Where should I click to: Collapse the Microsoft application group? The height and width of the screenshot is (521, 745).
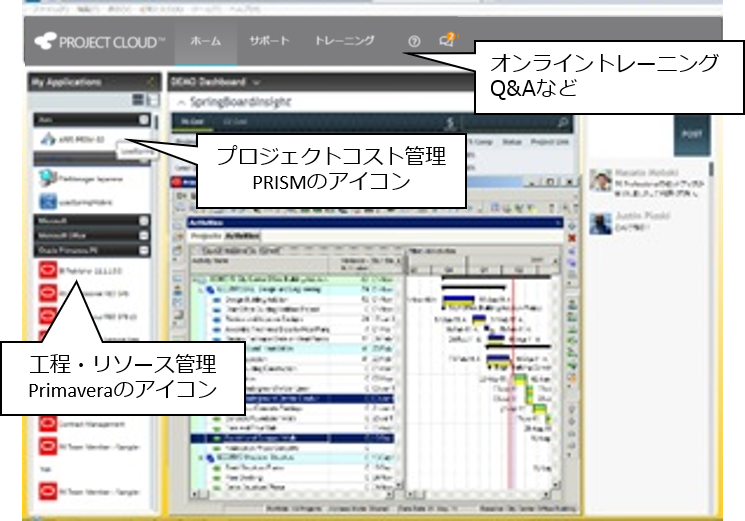pos(144,221)
